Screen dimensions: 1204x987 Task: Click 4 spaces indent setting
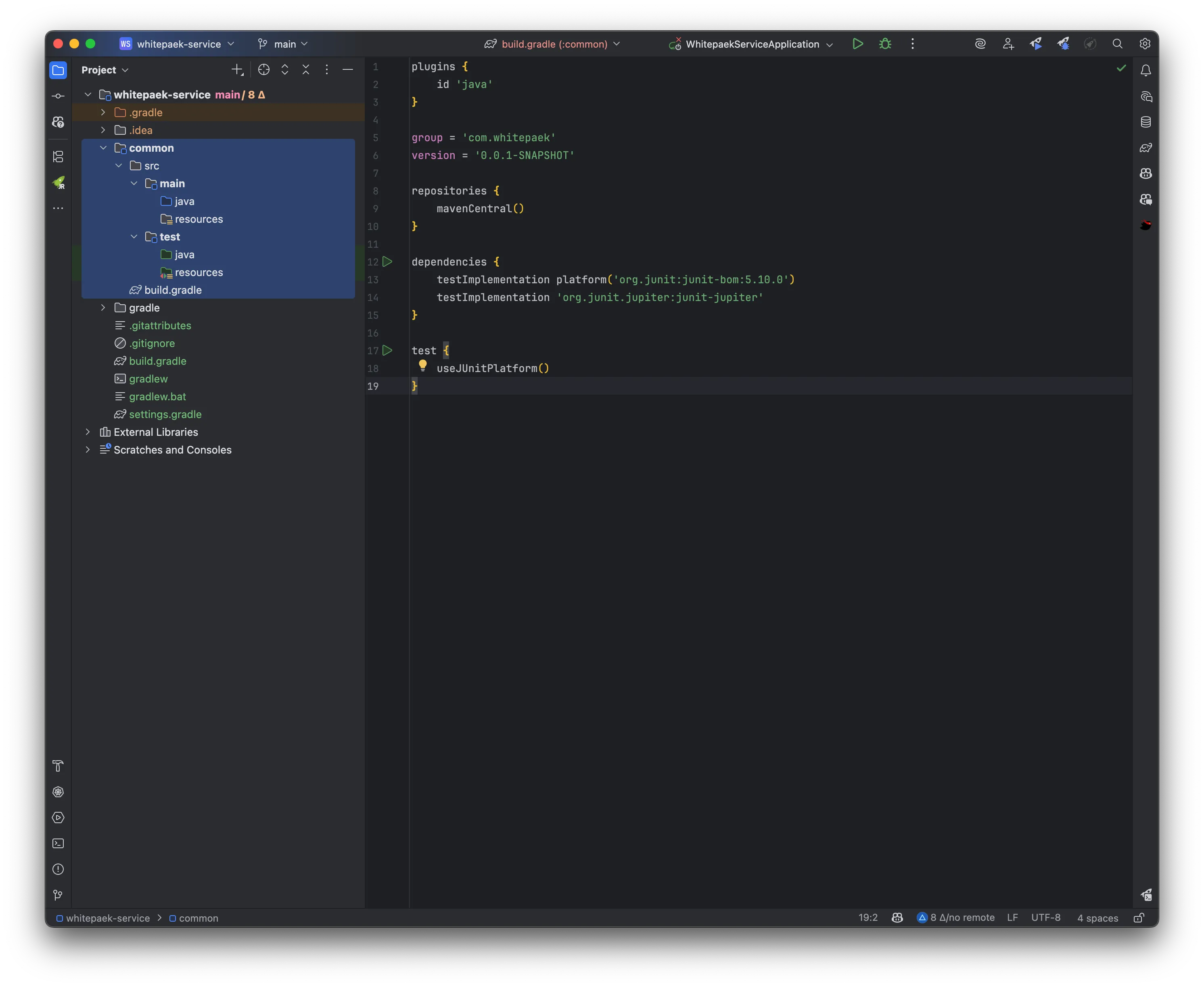point(1098,918)
